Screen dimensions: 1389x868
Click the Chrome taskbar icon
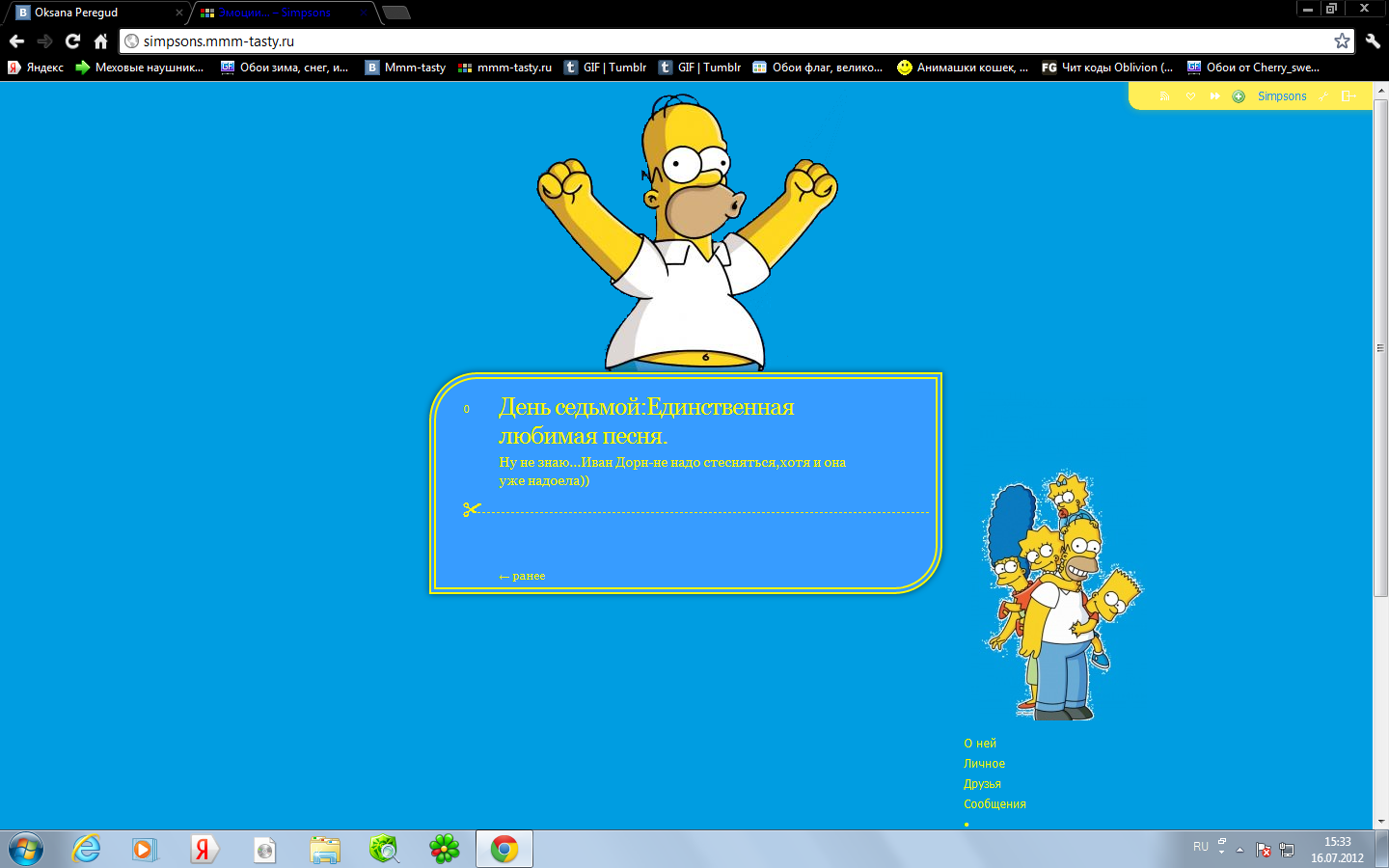pyautogui.click(x=504, y=850)
